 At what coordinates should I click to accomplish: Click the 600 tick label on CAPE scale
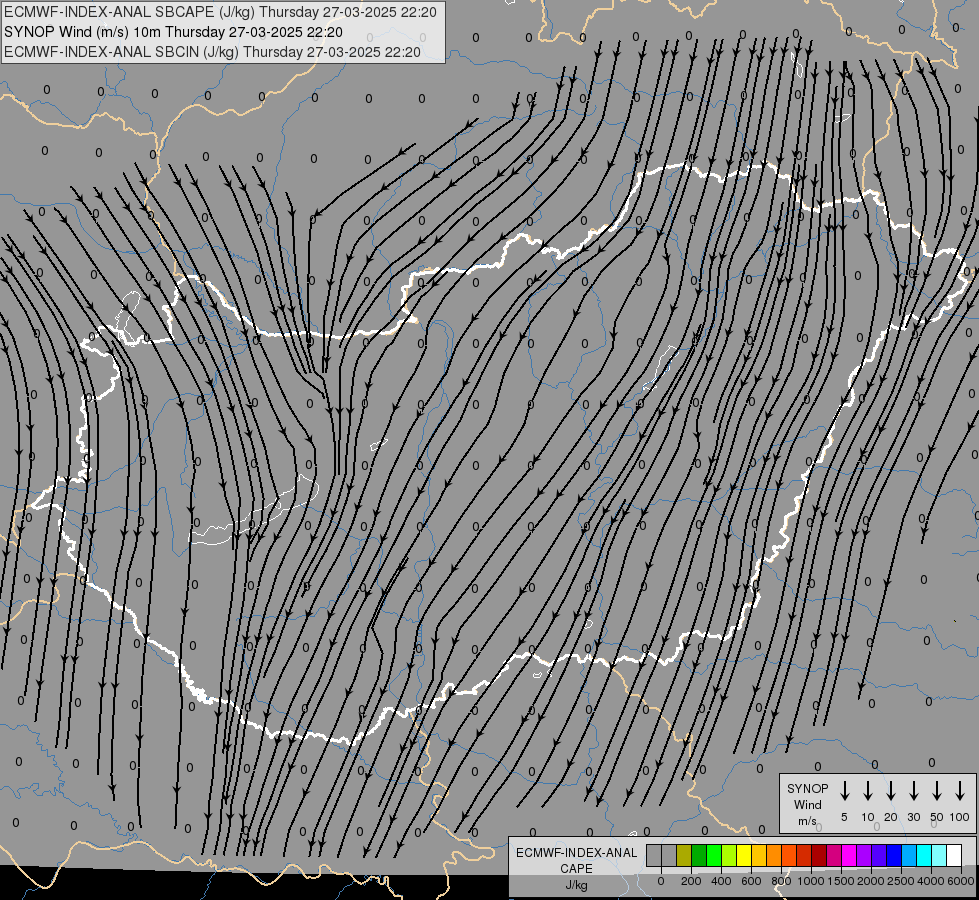751,881
